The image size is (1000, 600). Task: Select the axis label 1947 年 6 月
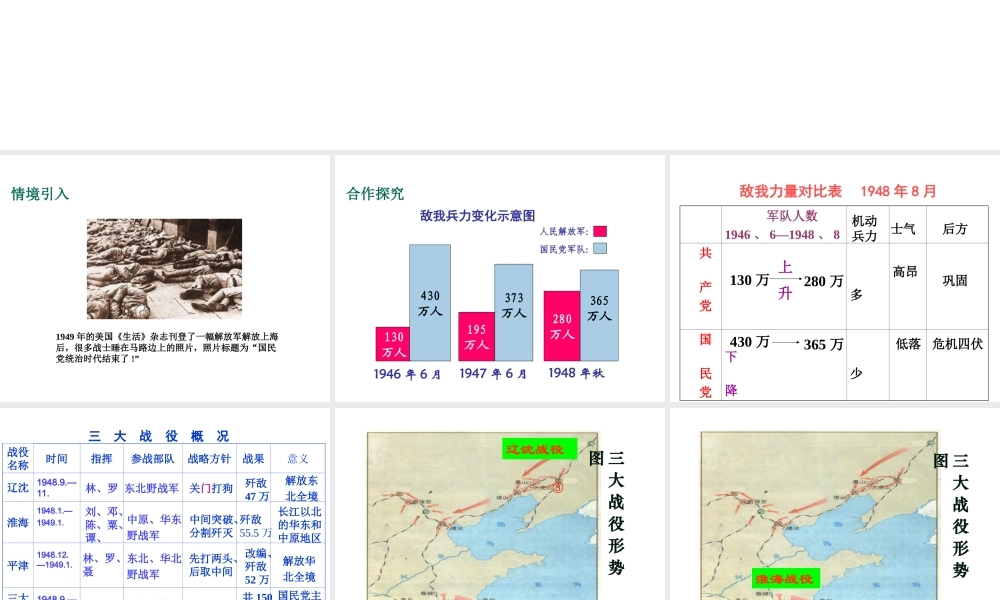pyautogui.click(x=493, y=374)
